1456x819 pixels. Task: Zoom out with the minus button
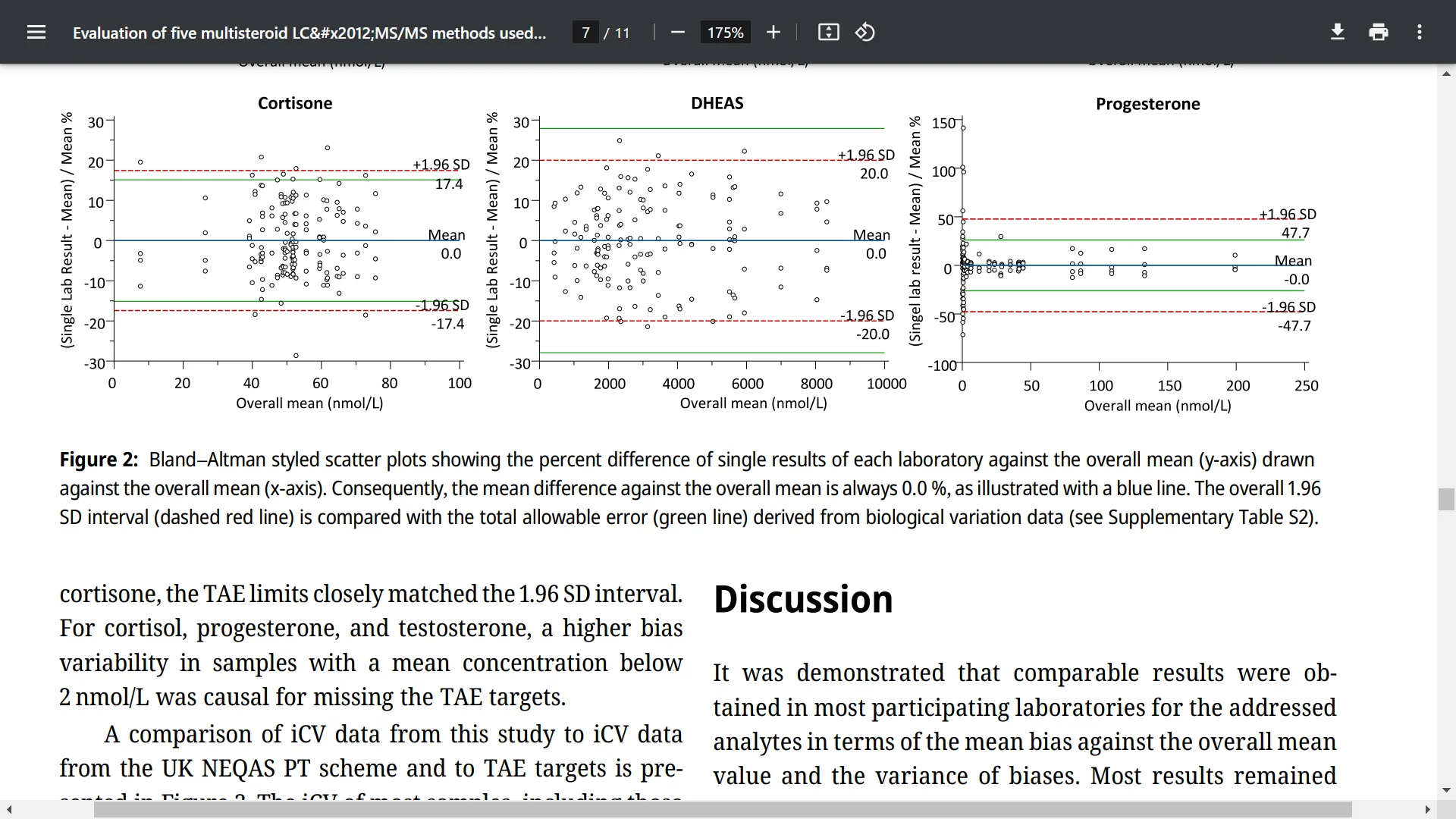(678, 33)
